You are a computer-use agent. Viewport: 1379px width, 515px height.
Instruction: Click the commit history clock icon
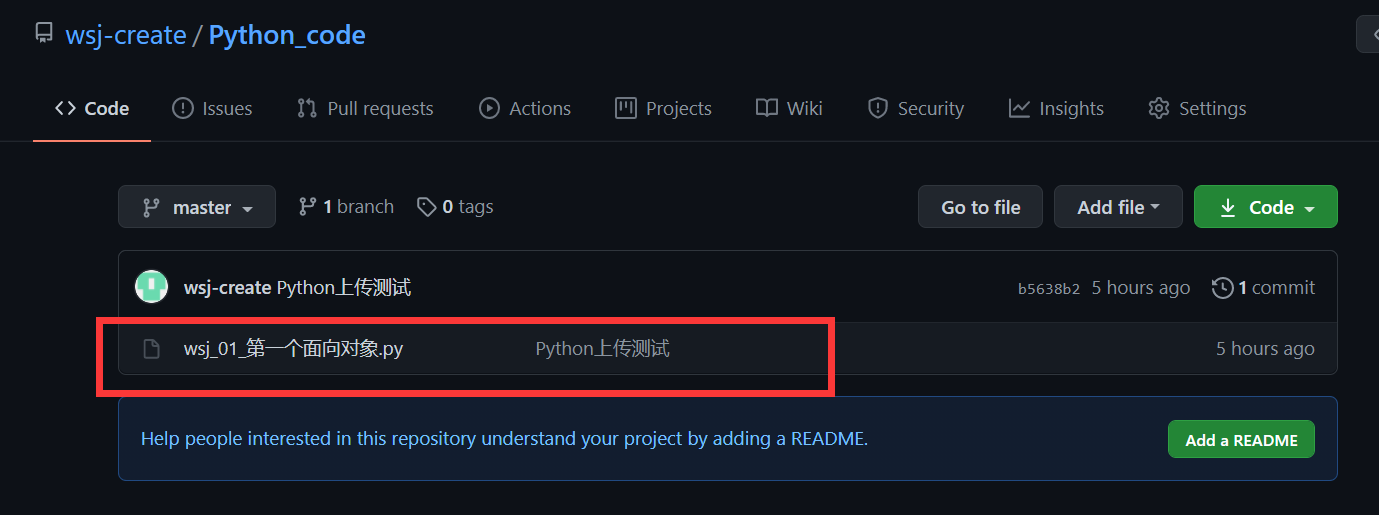point(1222,288)
